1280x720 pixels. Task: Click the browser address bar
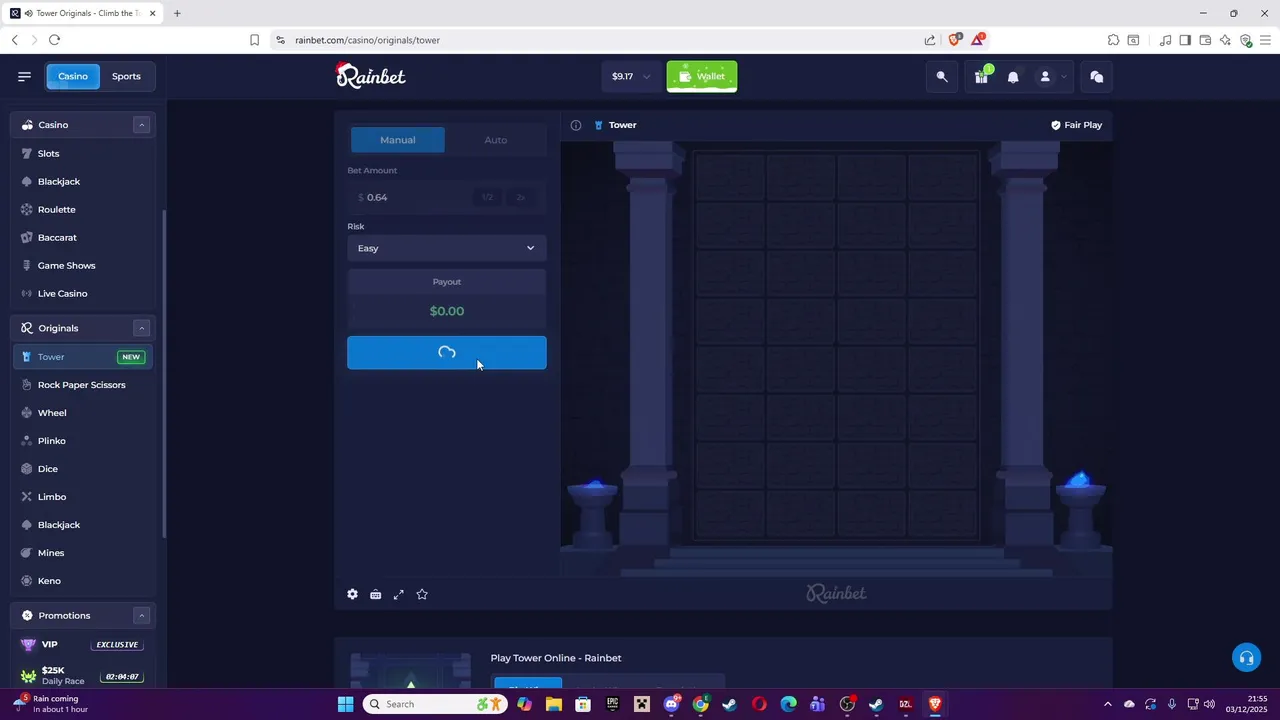point(600,40)
